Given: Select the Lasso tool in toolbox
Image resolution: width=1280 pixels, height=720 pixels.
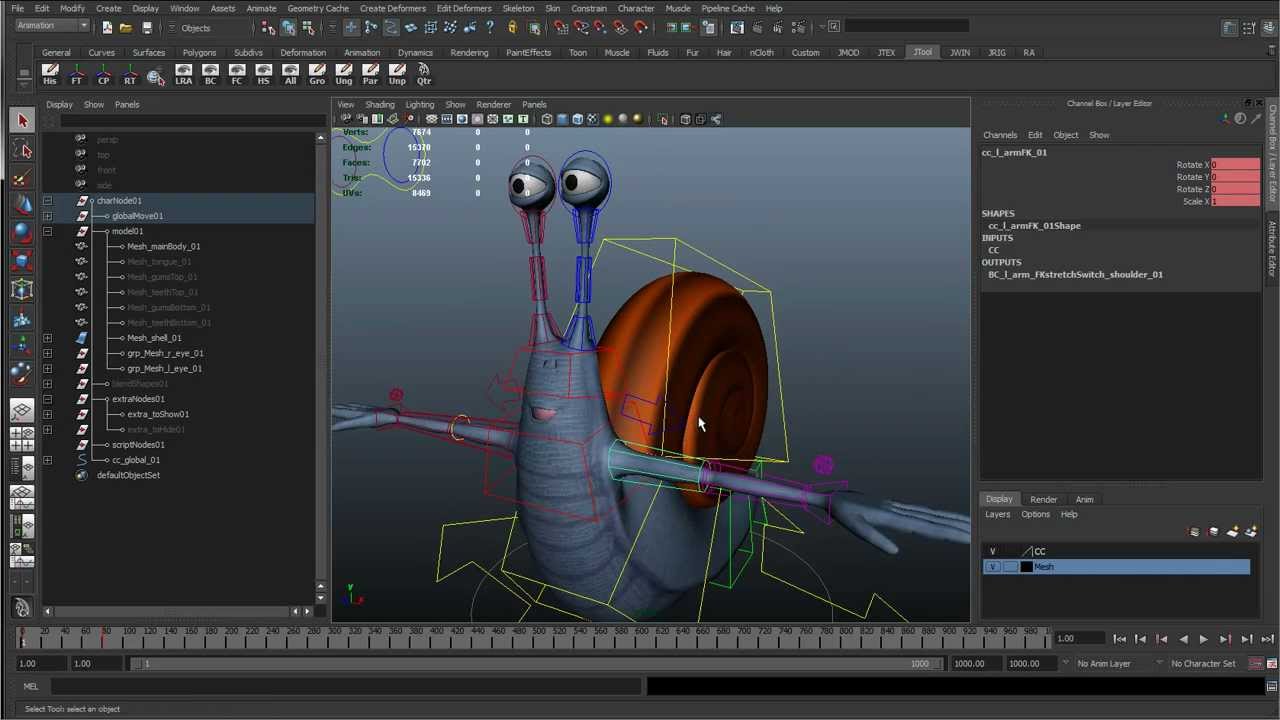Looking at the screenshot, I should [22, 150].
